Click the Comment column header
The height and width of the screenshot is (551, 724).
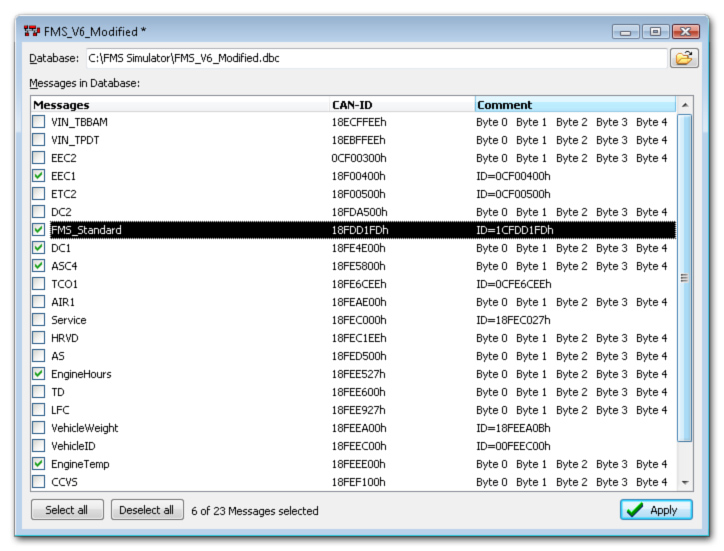[x=575, y=105]
